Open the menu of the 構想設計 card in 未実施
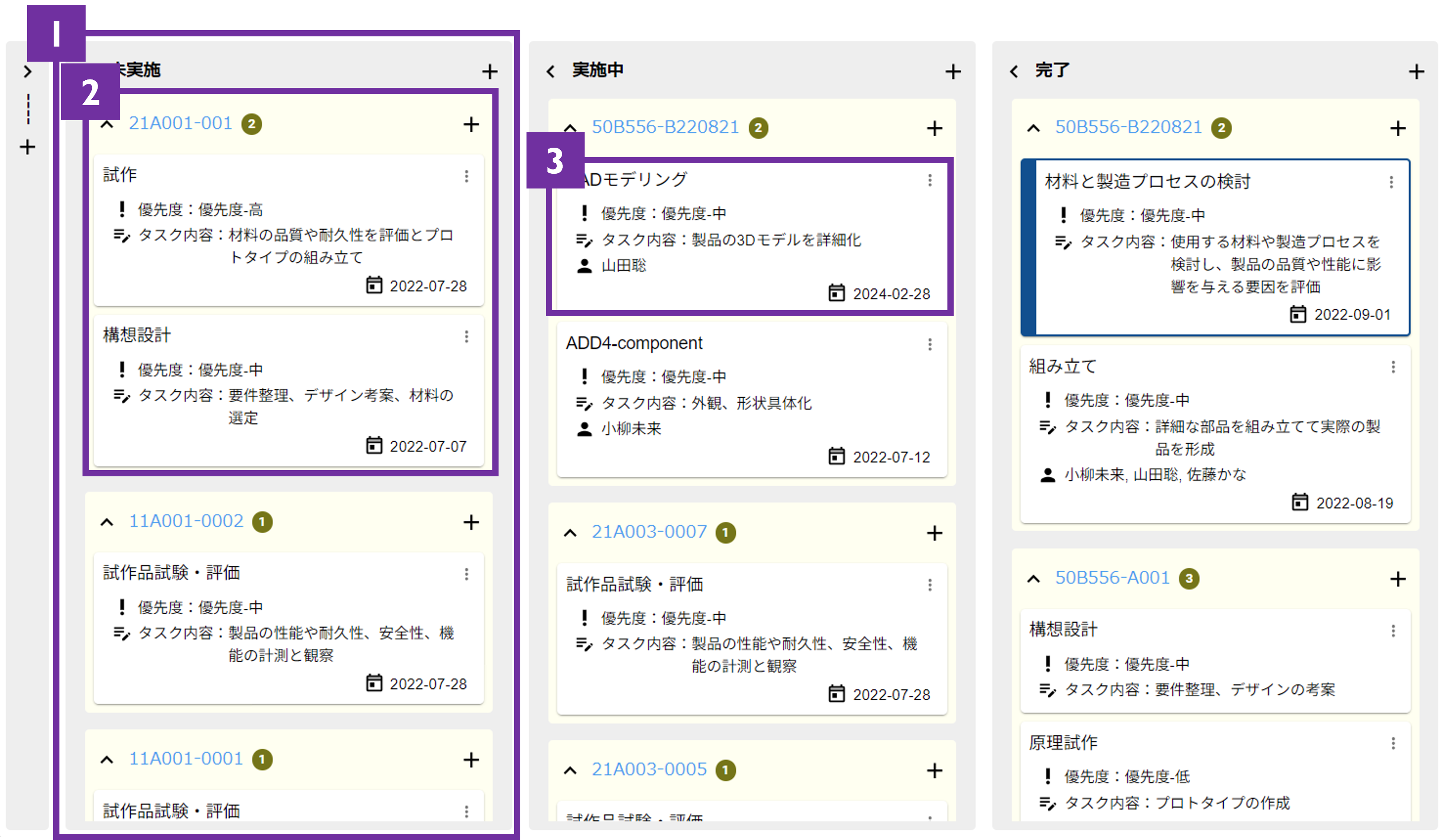 point(466,337)
